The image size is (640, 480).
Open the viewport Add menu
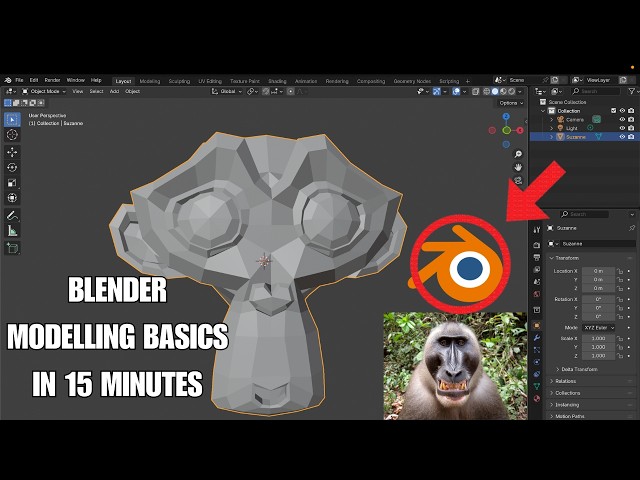pyautogui.click(x=114, y=91)
